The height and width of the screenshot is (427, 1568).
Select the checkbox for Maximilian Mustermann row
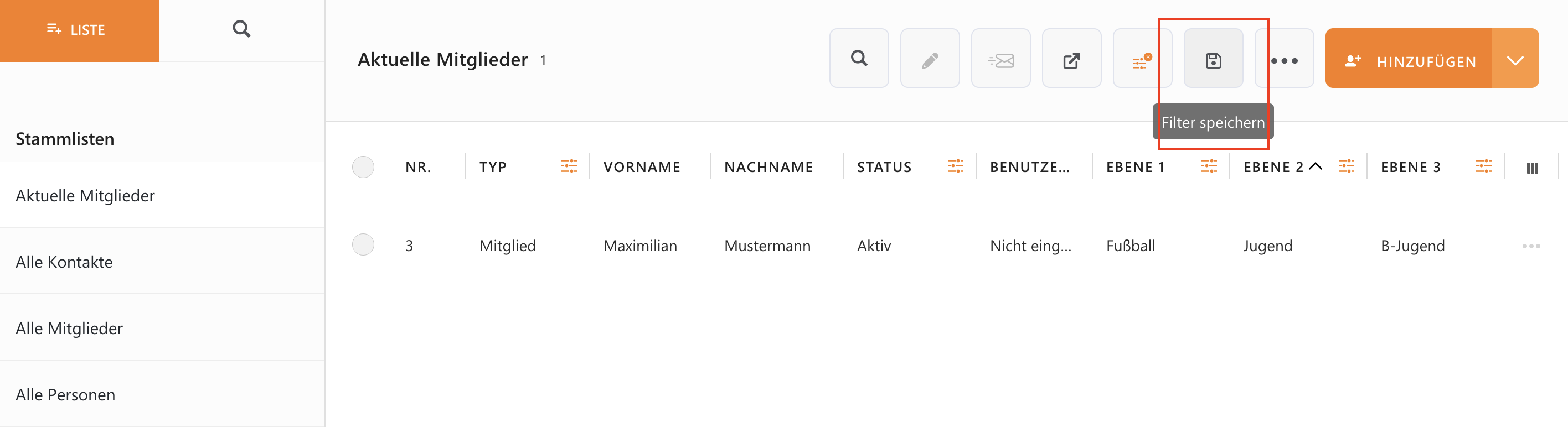[363, 244]
